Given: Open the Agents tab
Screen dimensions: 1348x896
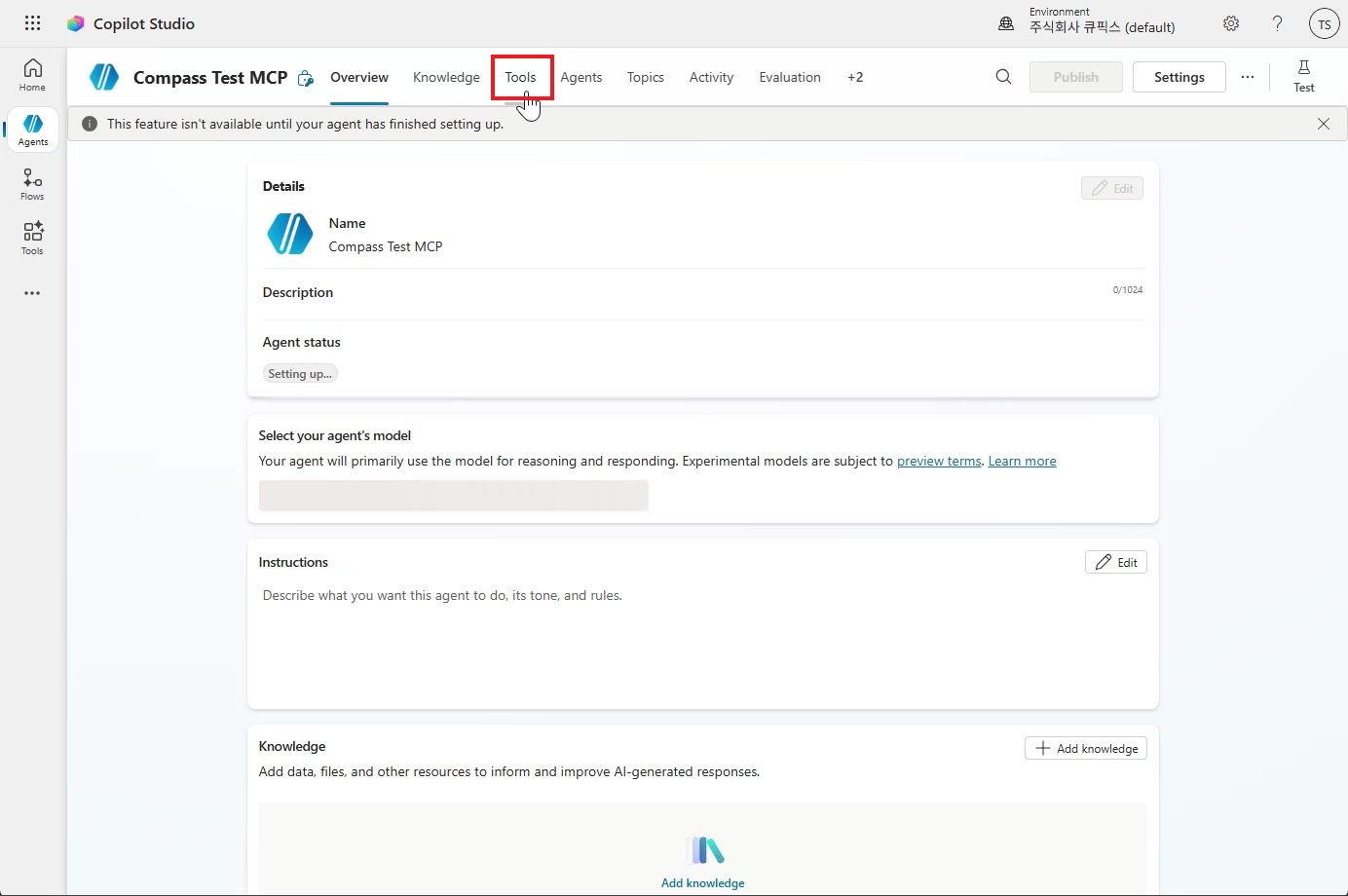Looking at the screenshot, I should click(x=581, y=77).
